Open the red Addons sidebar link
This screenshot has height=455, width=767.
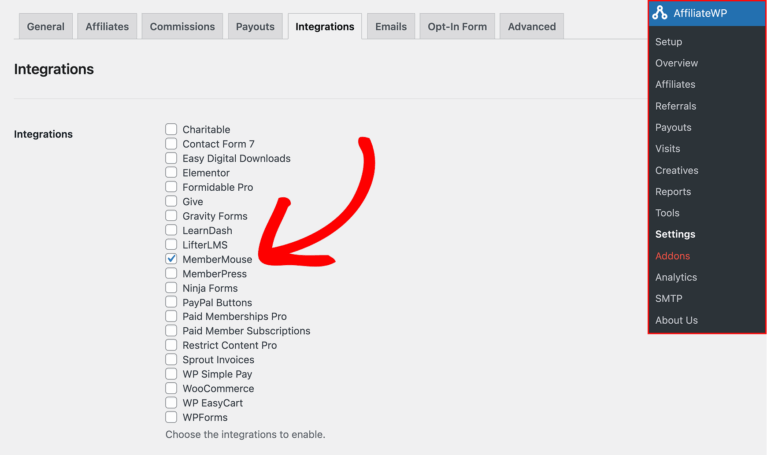tap(673, 256)
